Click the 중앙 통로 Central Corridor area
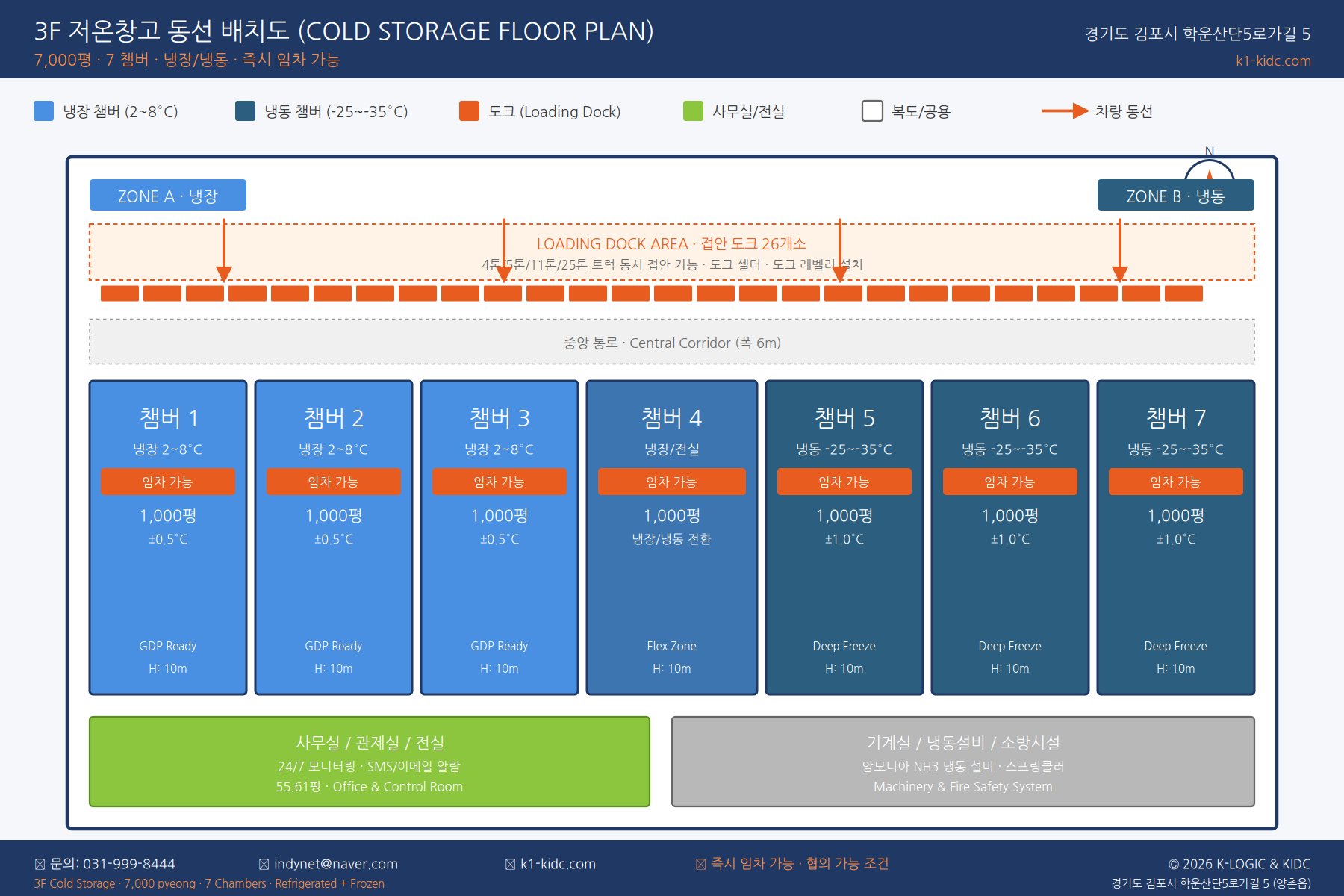Image resolution: width=1344 pixels, height=896 pixels. tap(672, 343)
